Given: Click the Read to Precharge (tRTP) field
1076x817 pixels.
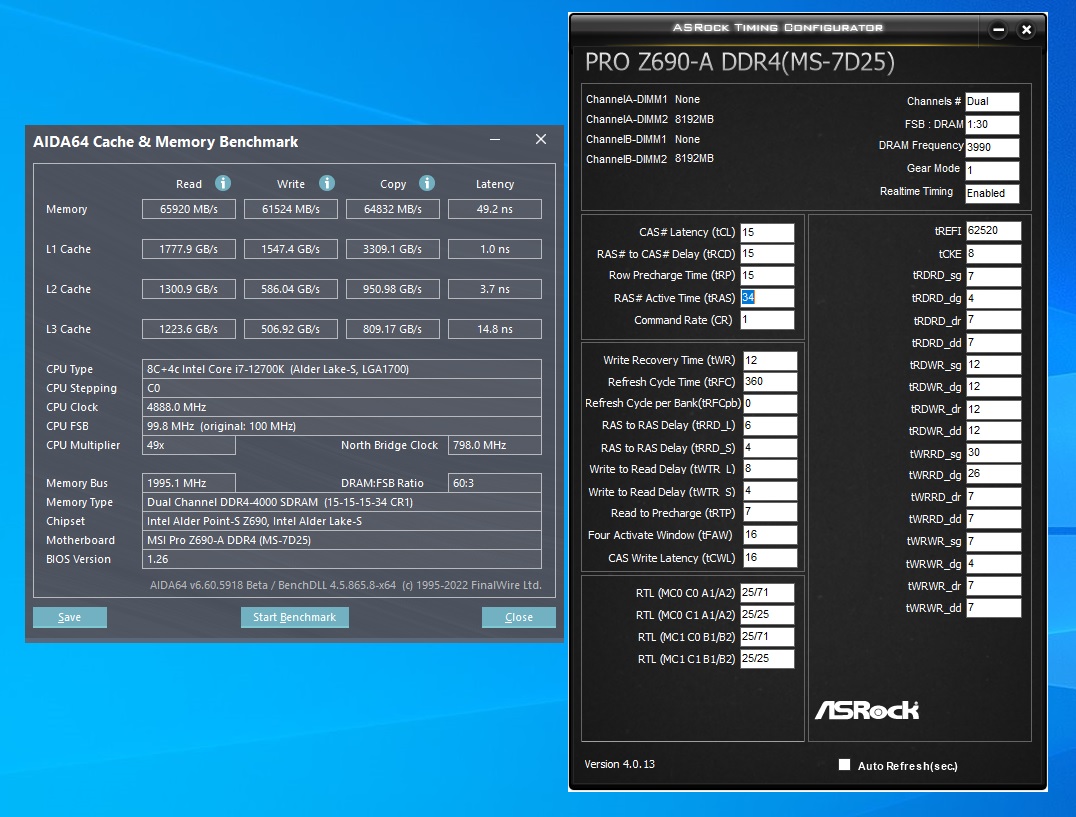Looking at the screenshot, I should (770, 512).
